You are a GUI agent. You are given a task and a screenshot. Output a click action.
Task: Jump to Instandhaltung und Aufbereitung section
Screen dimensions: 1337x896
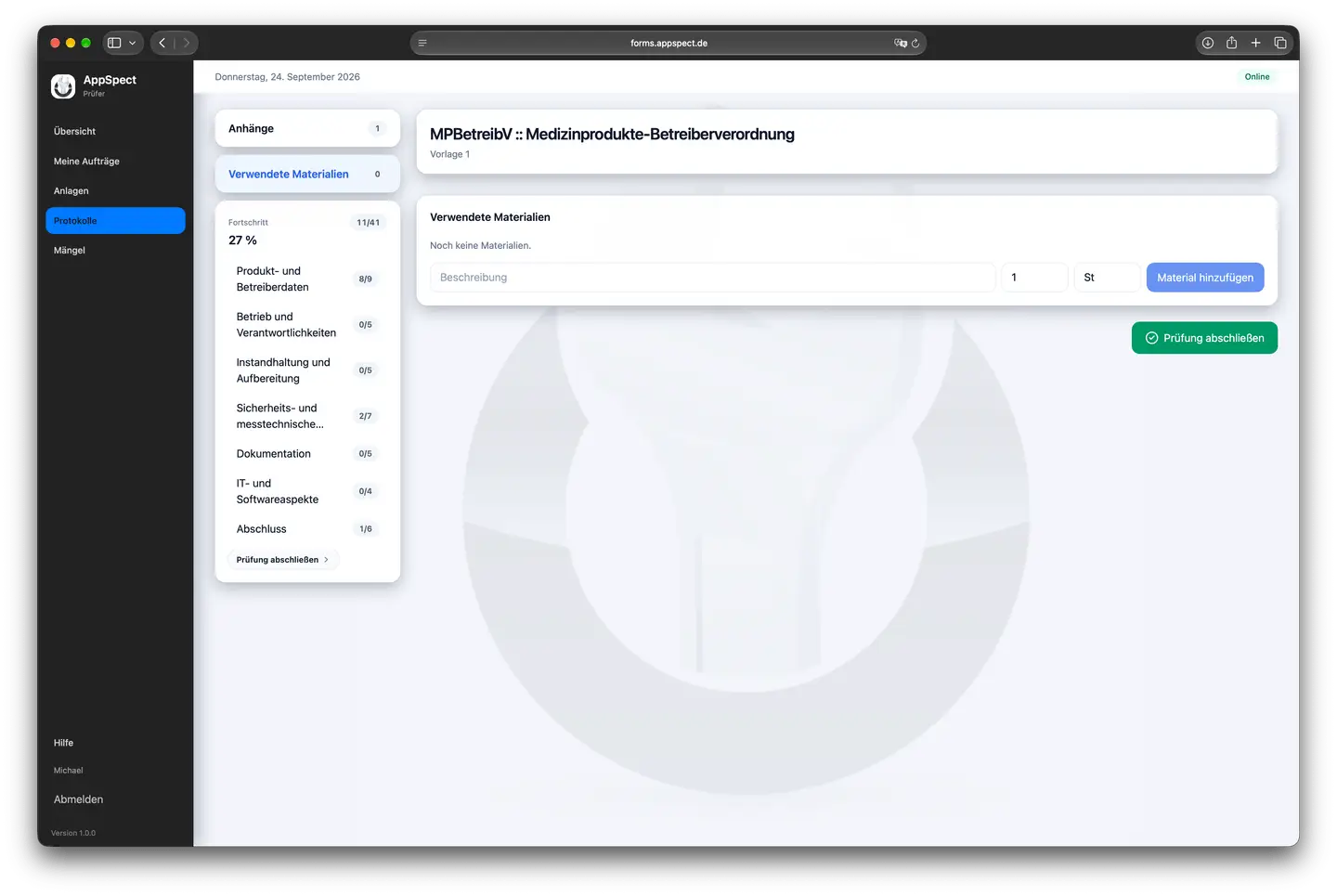[x=307, y=370]
